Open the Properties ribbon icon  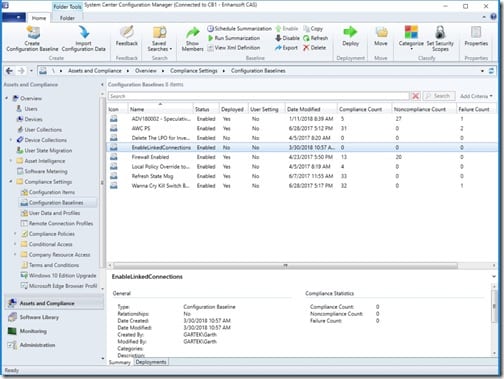click(x=476, y=32)
